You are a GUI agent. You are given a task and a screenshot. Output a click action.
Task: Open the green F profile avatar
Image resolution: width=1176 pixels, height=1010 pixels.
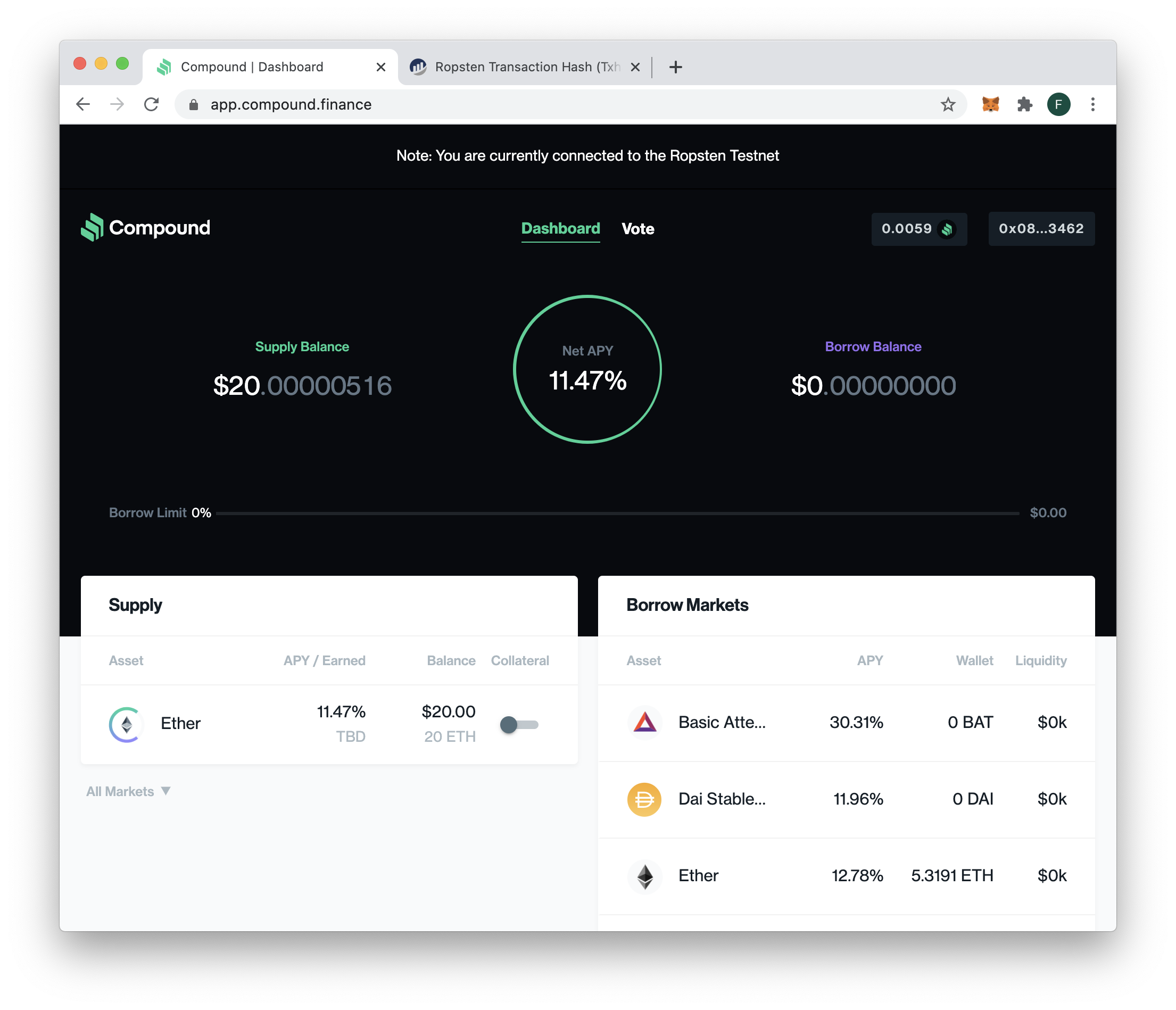pyautogui.click(x=1058, y=104)
